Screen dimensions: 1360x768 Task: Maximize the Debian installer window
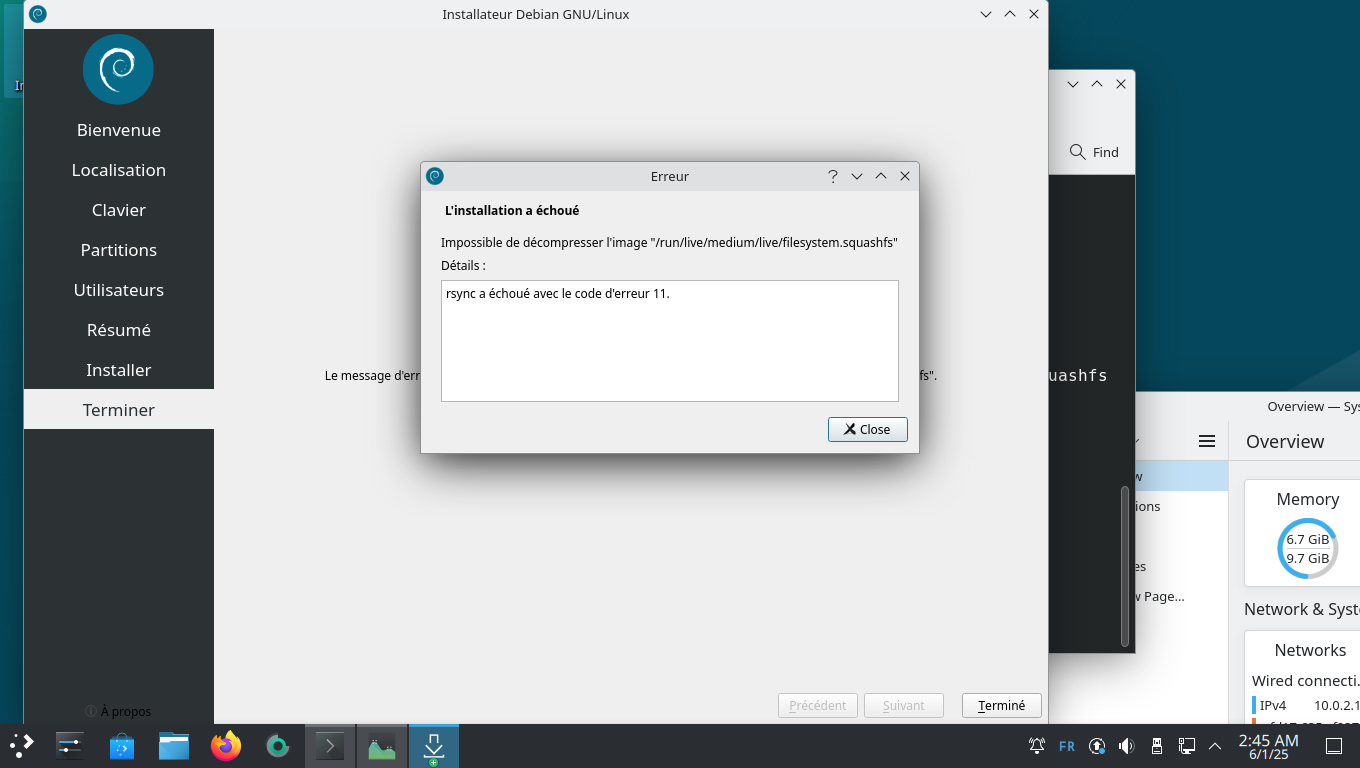coord(1010,14)
